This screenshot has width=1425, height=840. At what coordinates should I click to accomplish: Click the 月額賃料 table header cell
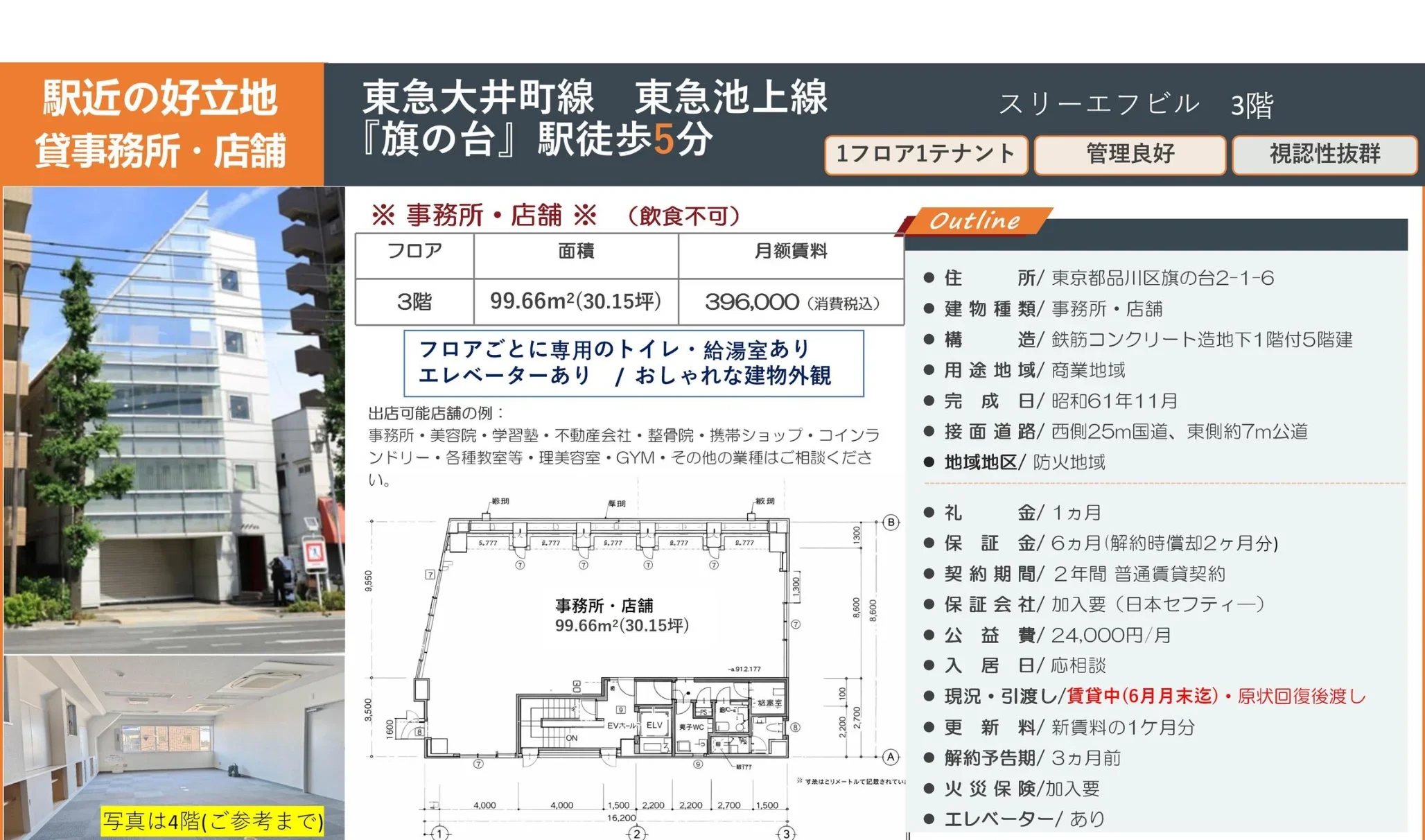[x=790, y=252]
